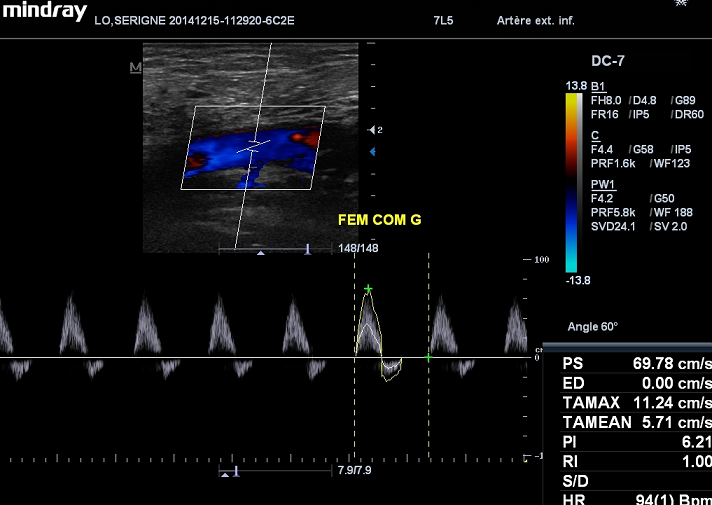Viewport: 712px width, 505px height.
Task: Select the PW1 pulsed wave parameter heading
Action: [603, 184]
